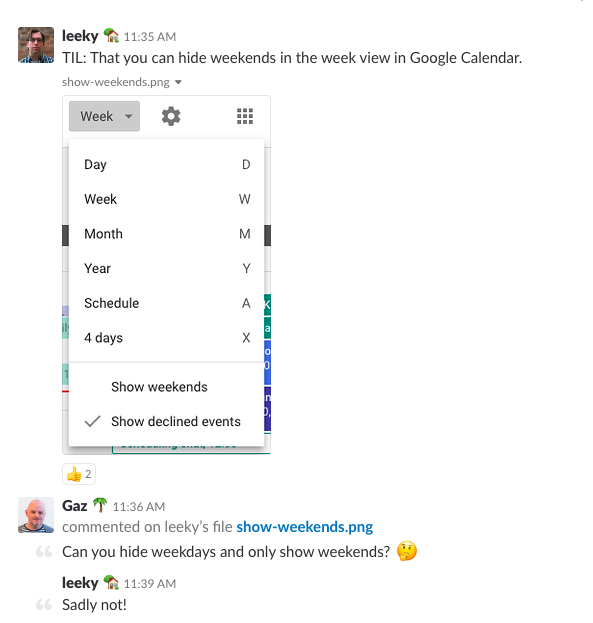Screen dimensions: 593x623
Task: Open the shared calendar screenshot image
Action: coord(166,275)
